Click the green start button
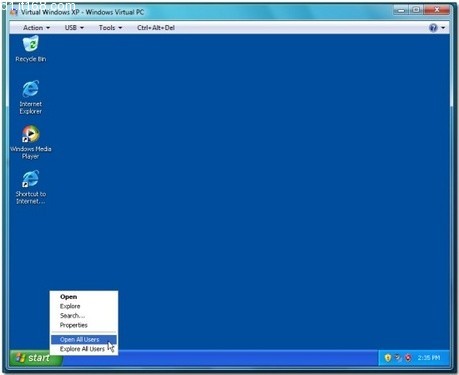This screenshot has width=459, height=375. 35,358
